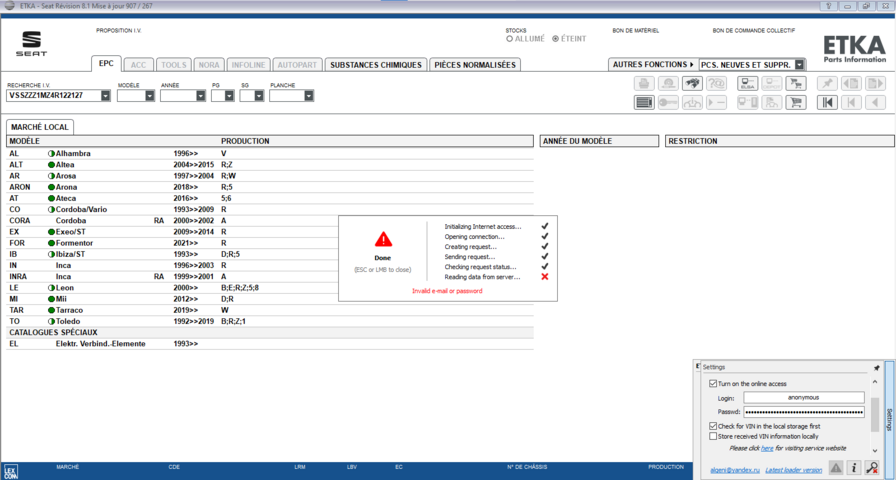Click the dark jump-to-first icon
This screenshot has height=480, width=896.
point(827,102)
